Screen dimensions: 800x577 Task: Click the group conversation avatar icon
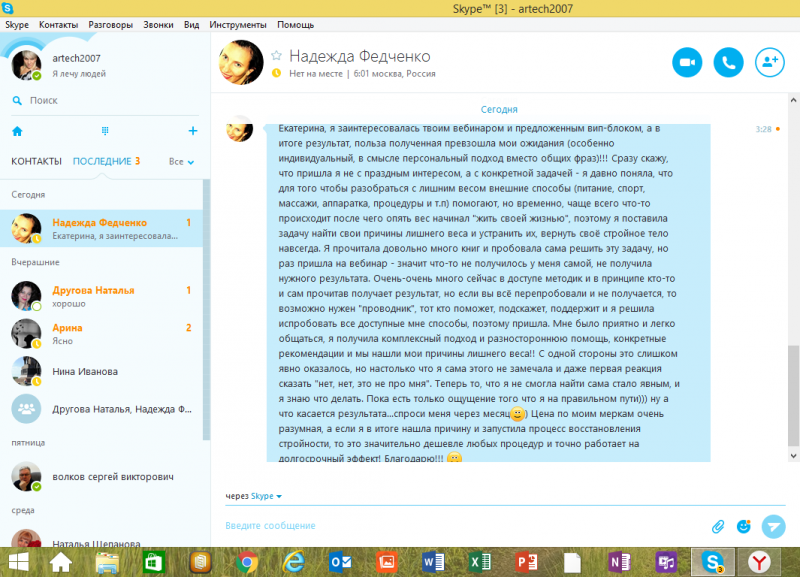(x=26, y=409)
